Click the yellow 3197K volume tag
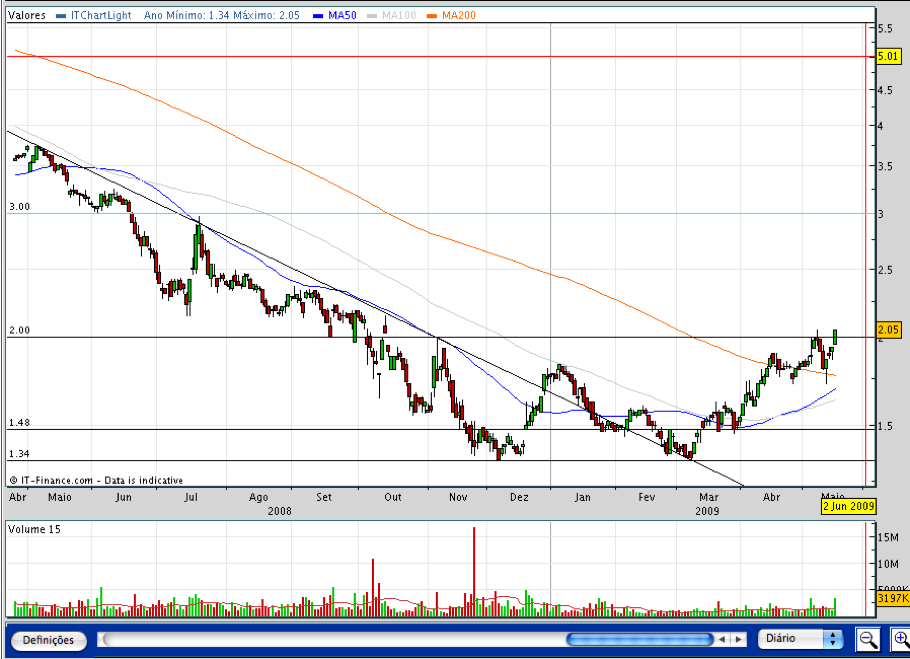910x659 pixels. click(893, 598)
